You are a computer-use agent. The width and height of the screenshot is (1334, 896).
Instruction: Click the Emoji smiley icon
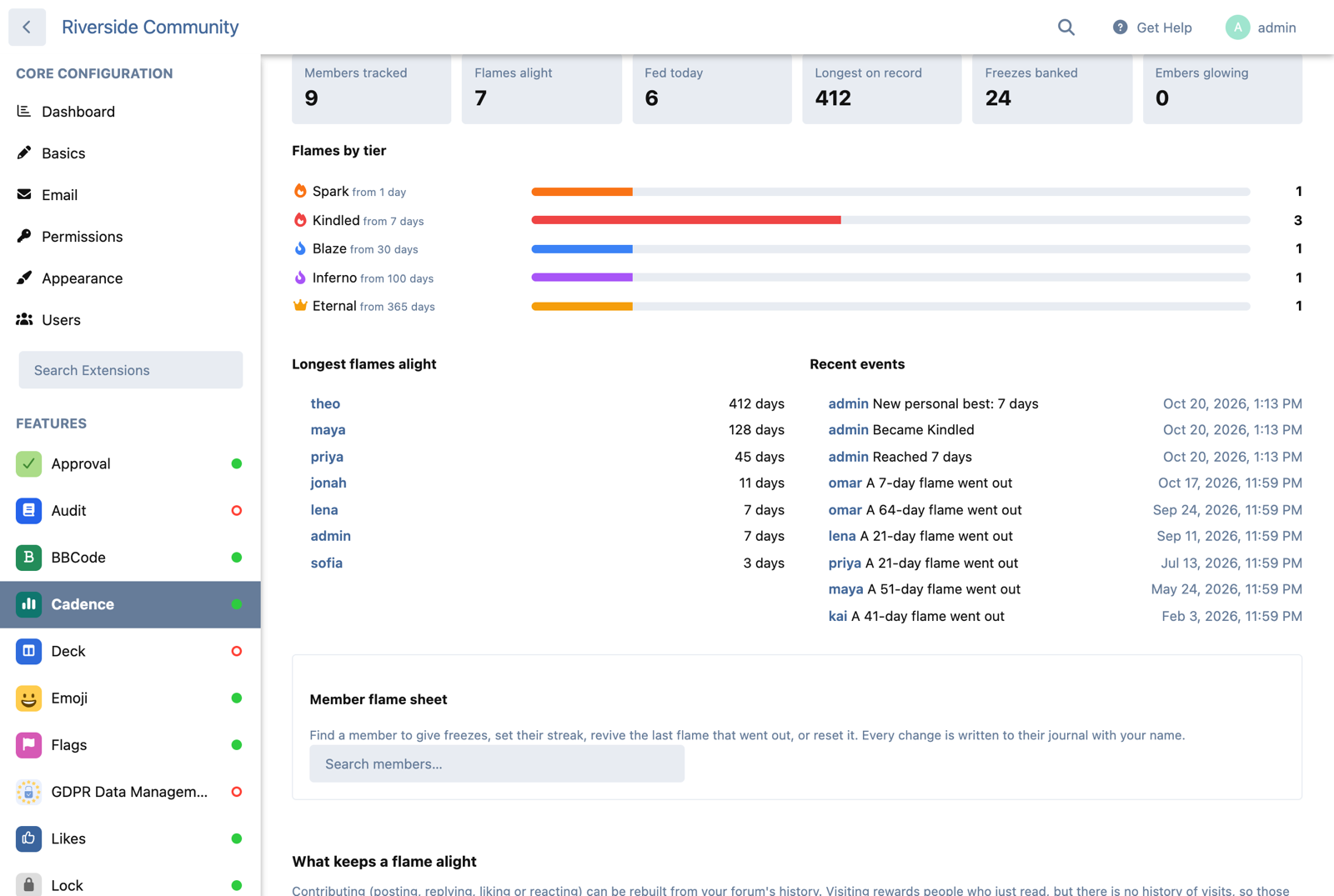pos(28,698)
